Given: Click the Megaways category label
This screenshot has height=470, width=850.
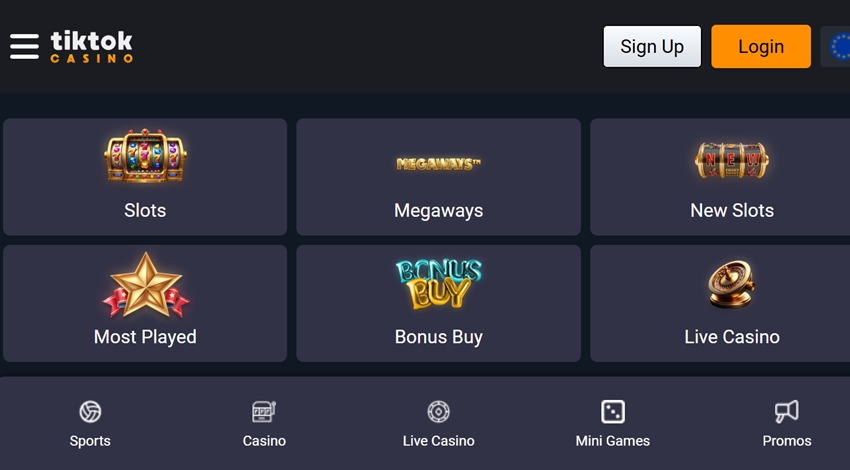Looking at the screenshot, I should [439, 211].
